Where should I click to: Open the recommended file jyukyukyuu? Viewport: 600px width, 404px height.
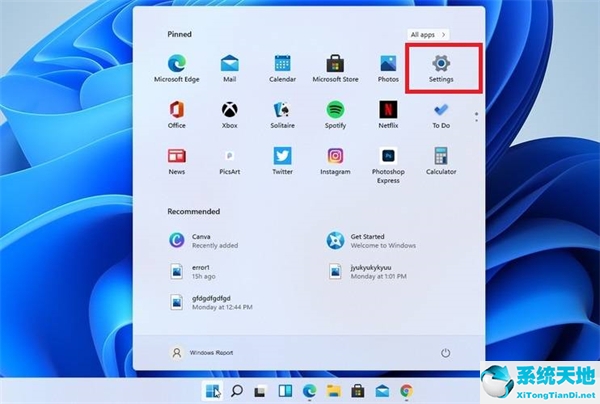point(367,272)
